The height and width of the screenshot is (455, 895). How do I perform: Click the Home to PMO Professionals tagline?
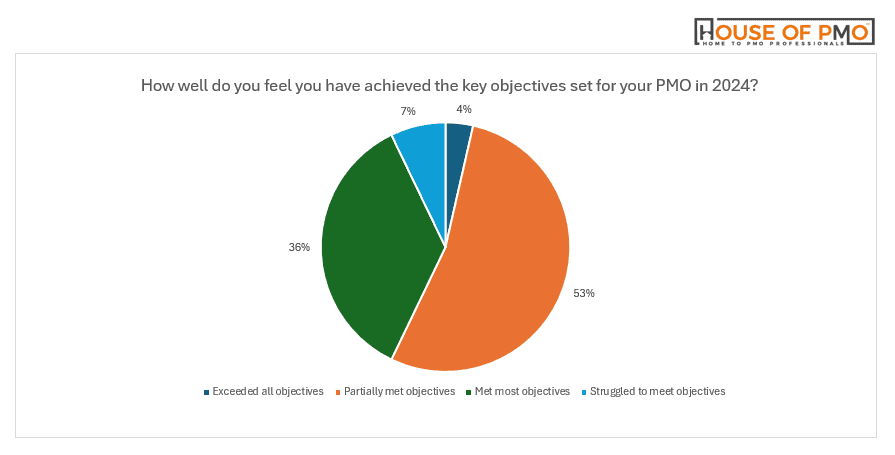tap(773, 43)
